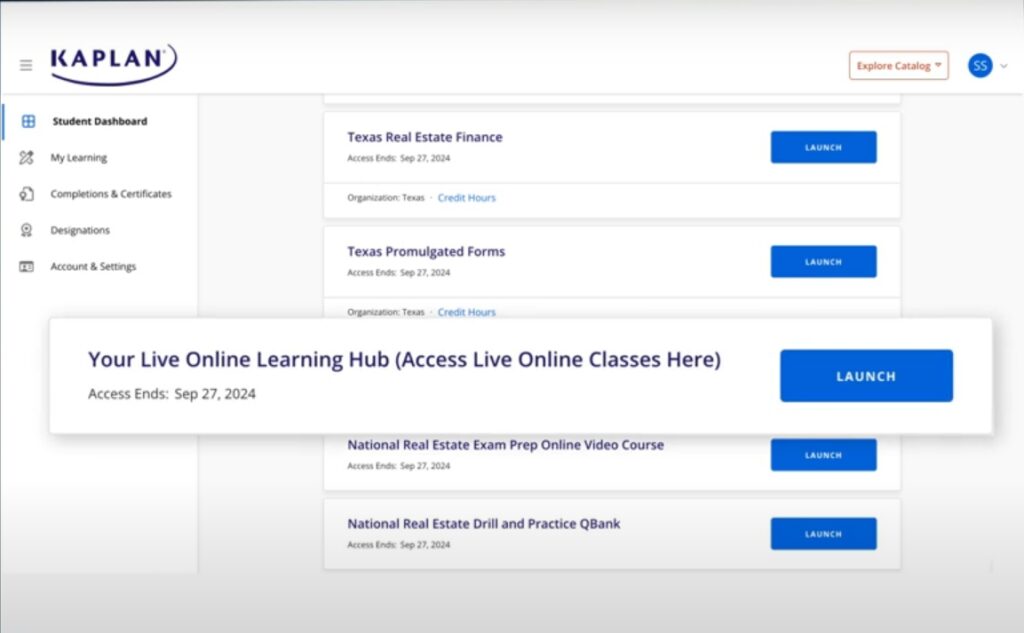The image size is (1024, 633).
Task: Click the Completions & Certificates icon
Action: point(27,194)
